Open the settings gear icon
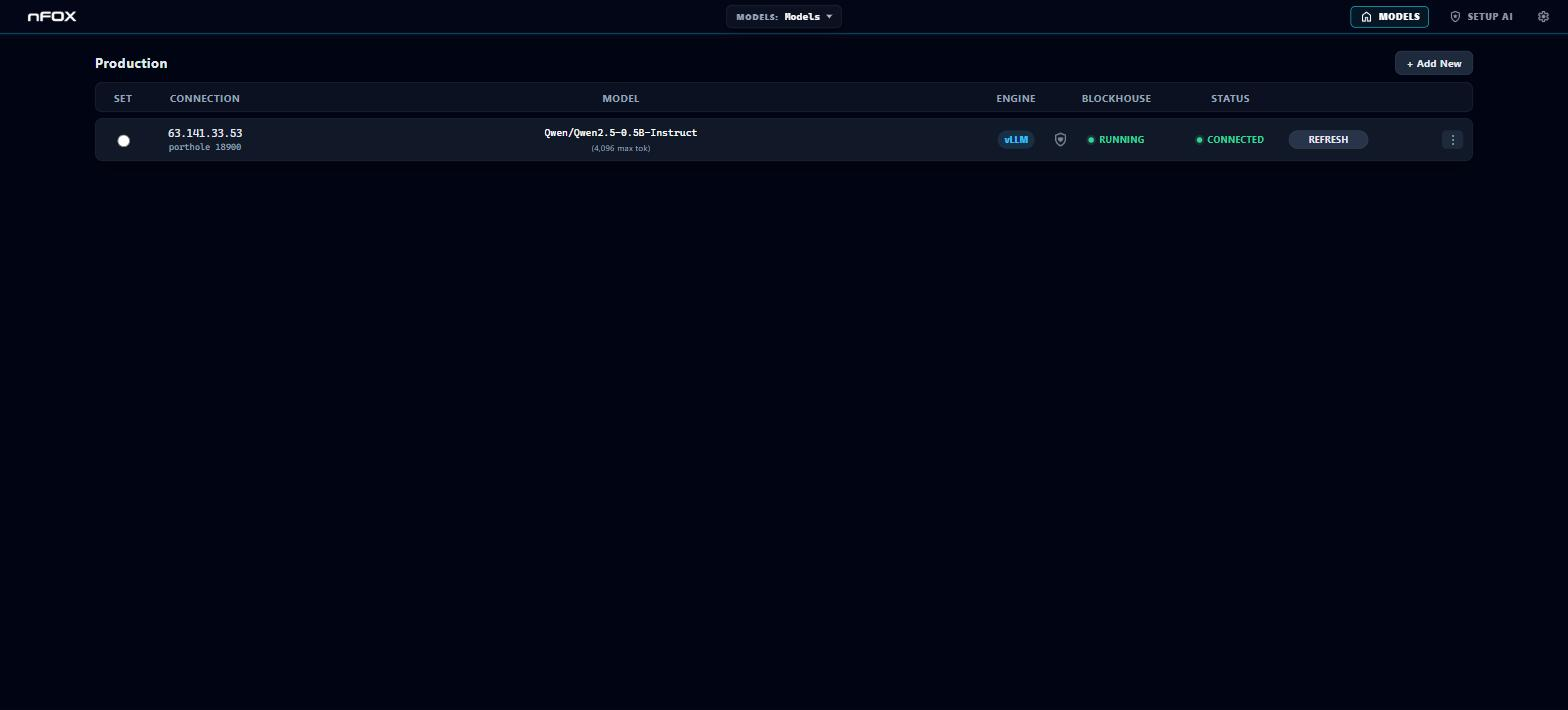The width and height of the screenshot is (1568, 710). [1543, 16]
